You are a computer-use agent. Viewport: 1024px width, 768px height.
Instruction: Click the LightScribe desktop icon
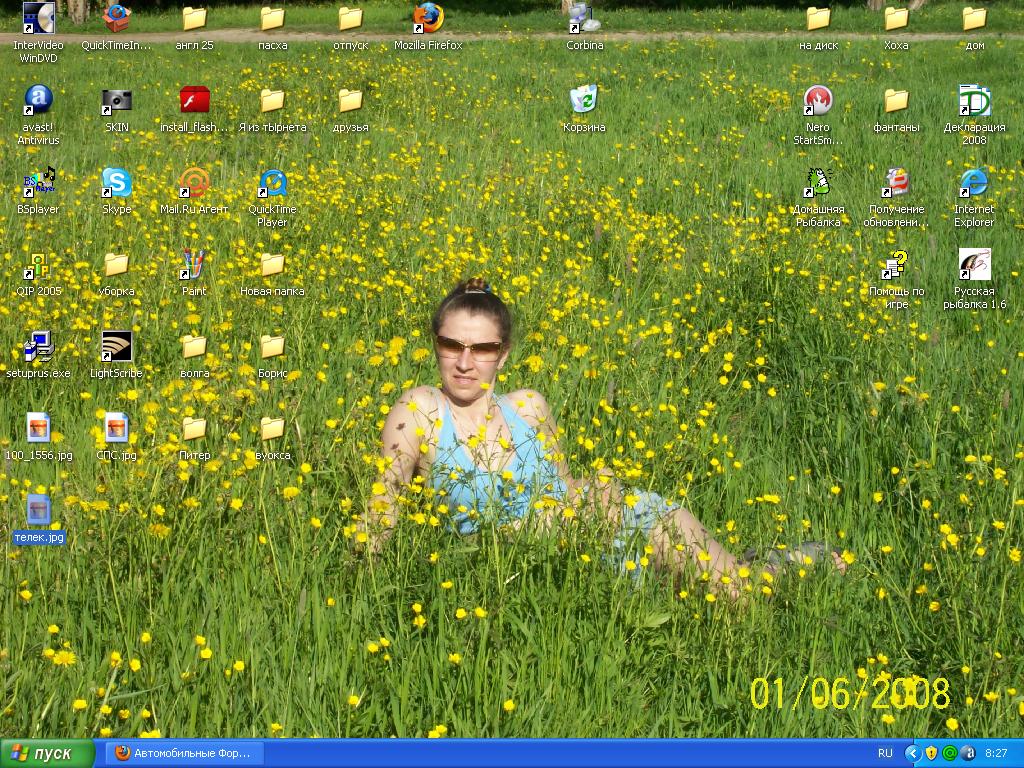[116, 347]
